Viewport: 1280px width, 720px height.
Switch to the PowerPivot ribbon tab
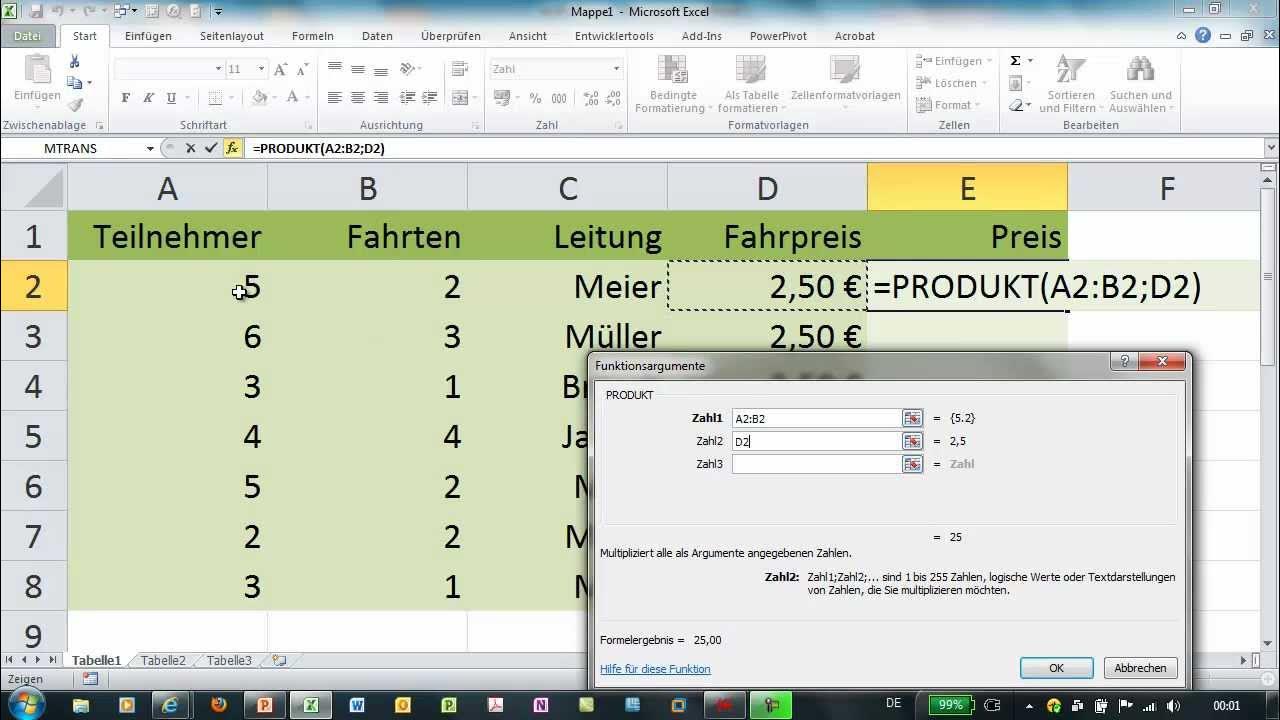point(778,36)
